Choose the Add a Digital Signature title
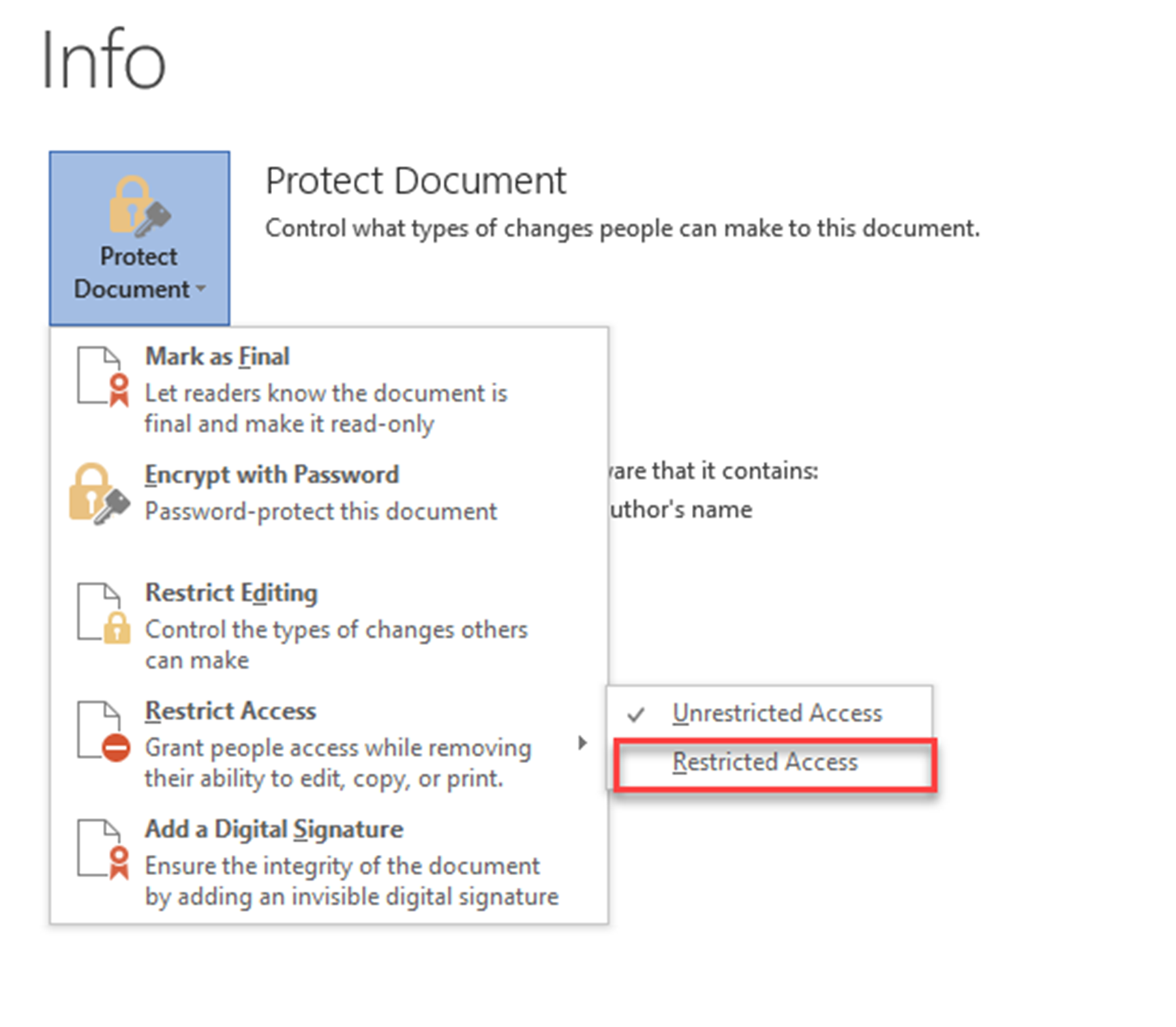 [274, 829]
